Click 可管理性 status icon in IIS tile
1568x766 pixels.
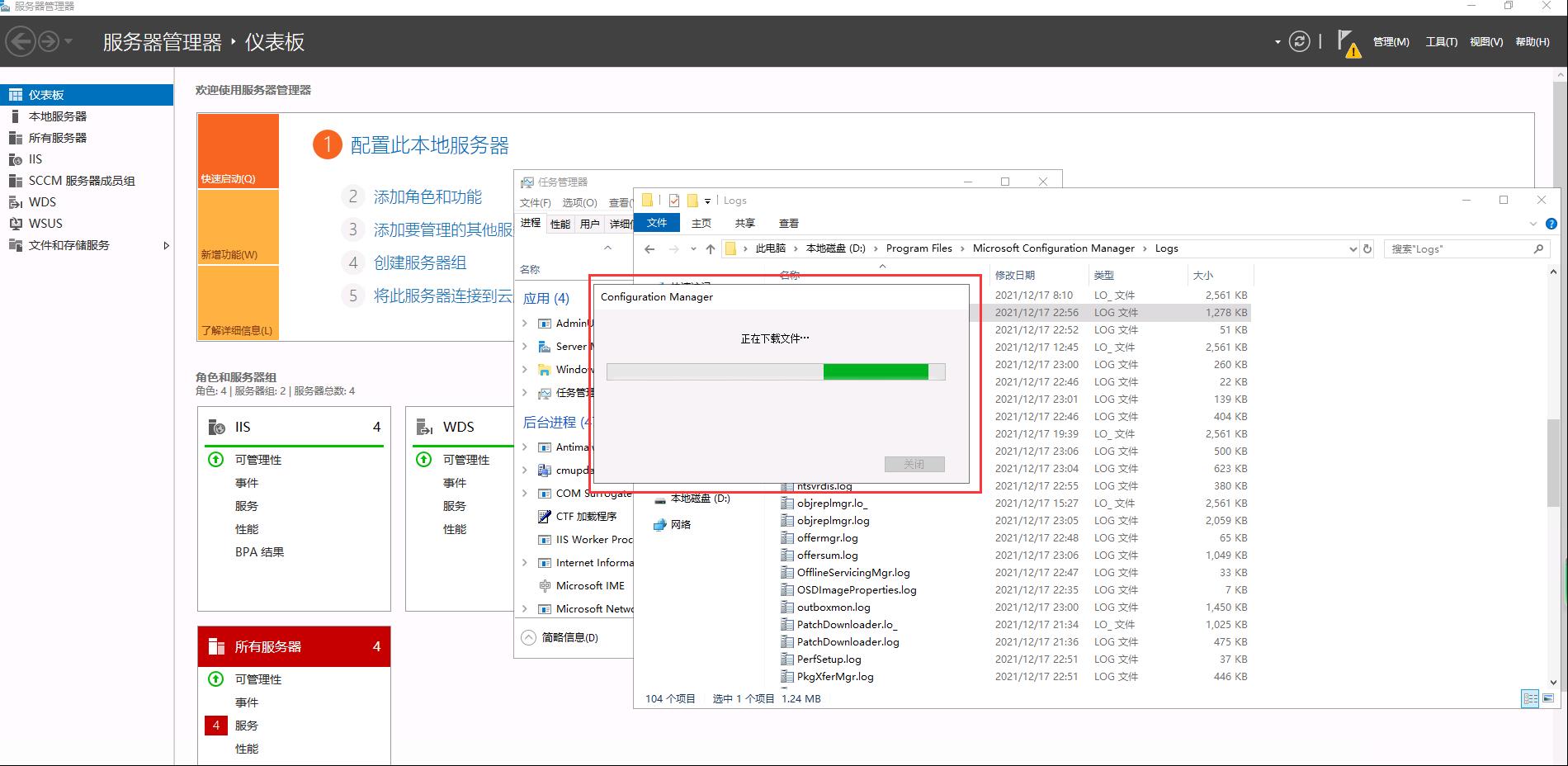tap(216, 460)
